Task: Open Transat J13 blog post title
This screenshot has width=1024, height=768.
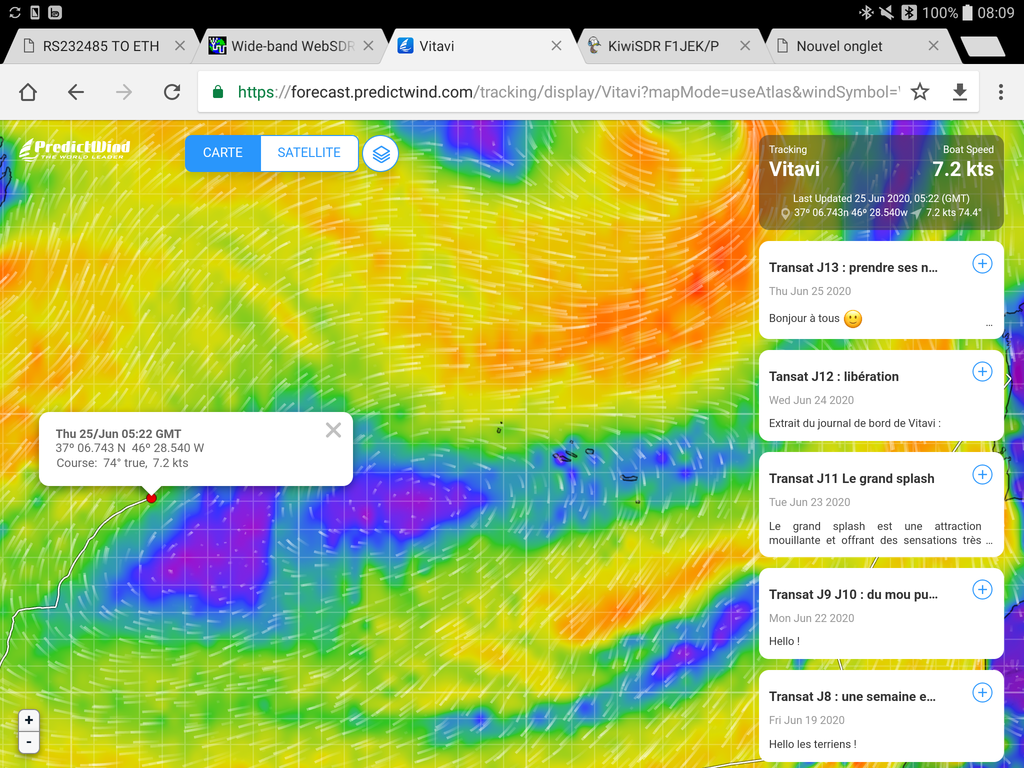Action: (x=853, y=268)
